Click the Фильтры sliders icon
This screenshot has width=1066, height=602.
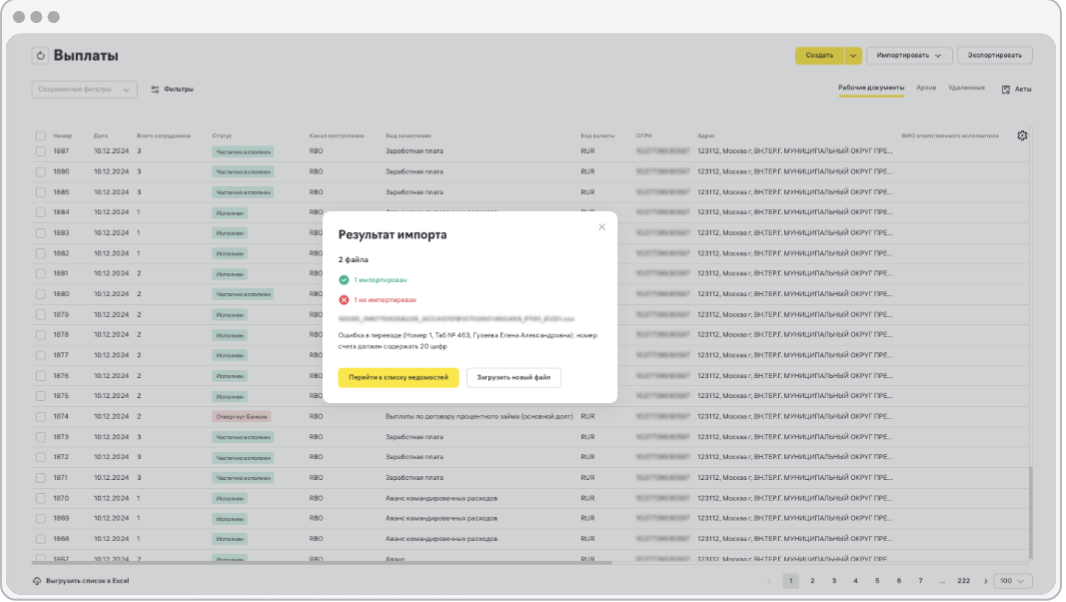tap(155, 90)
